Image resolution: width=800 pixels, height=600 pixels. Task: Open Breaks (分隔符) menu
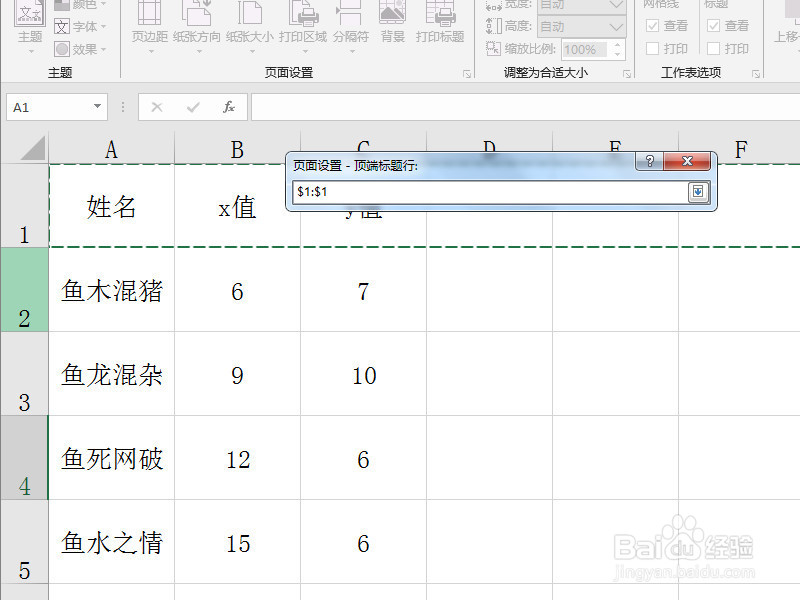[x=351, y=27]
